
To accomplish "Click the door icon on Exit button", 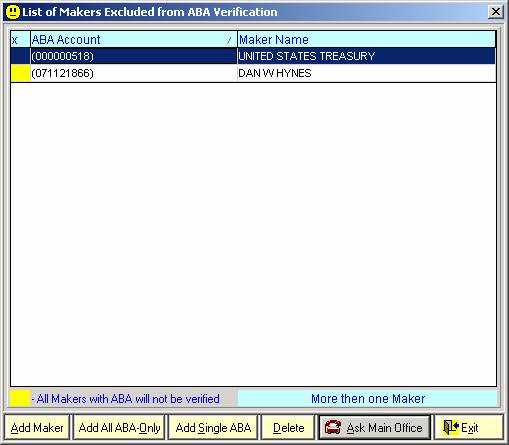I will click(x=451, y=427).
